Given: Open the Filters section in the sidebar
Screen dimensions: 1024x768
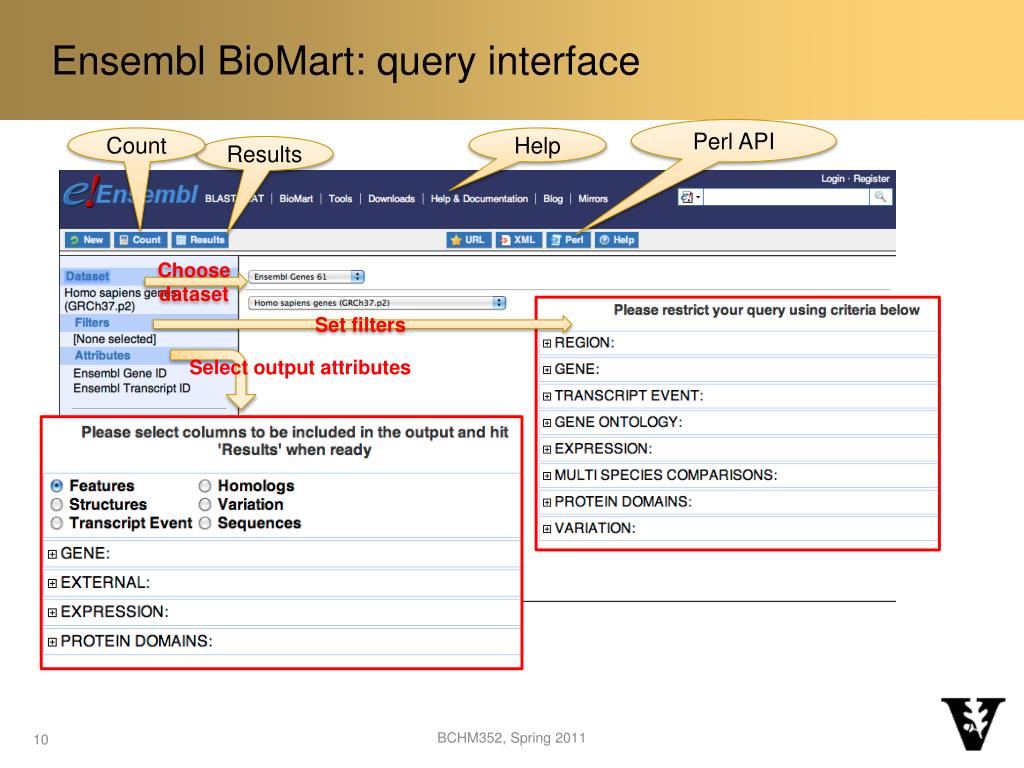Looking at the screenshot, I should (x=92, y=323).
